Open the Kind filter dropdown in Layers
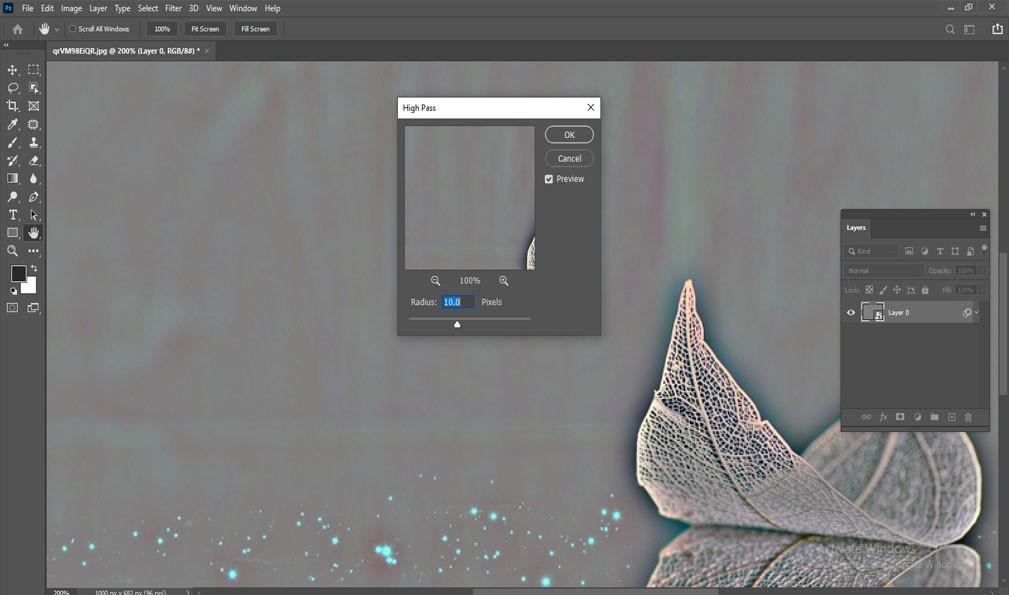Screen dimensions: 1009x595 click(x=872, y=251)
